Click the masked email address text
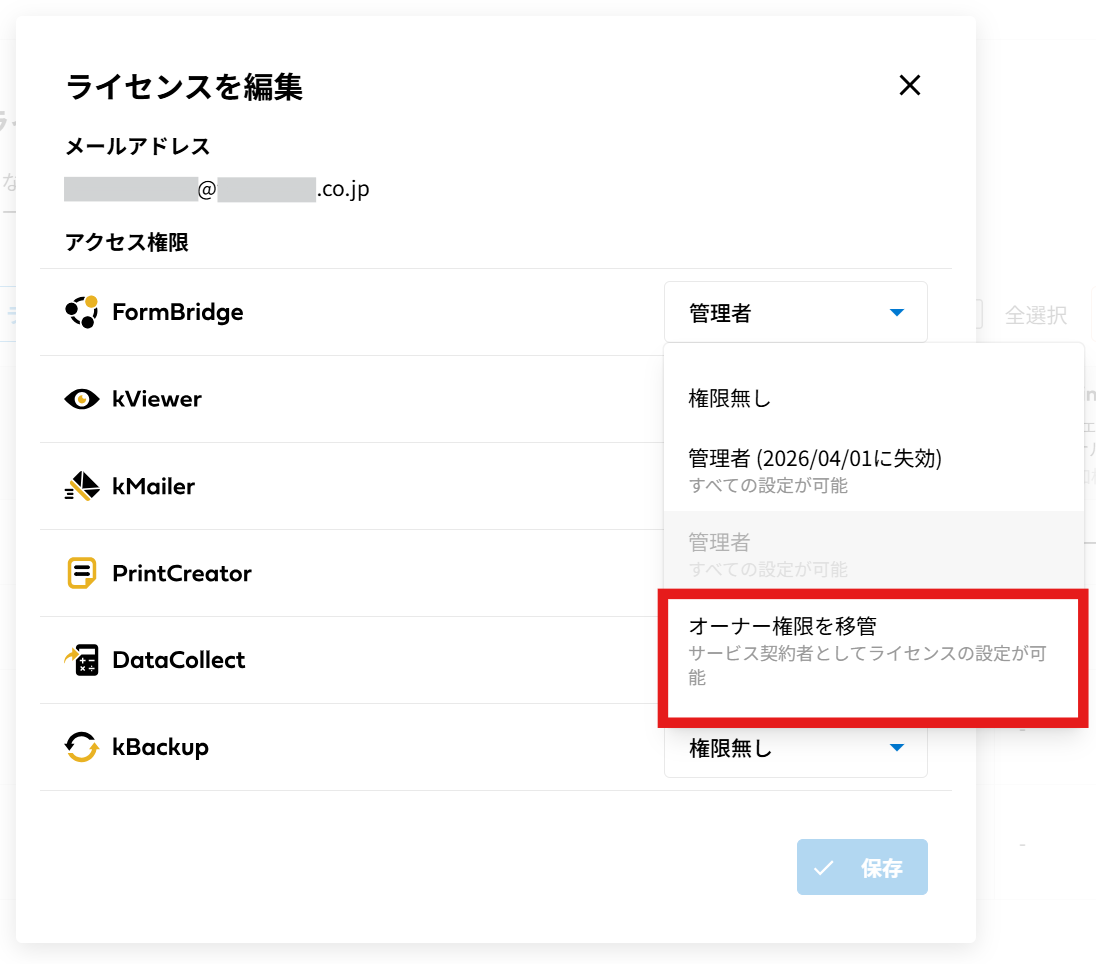Screen dimensions: 1096x964 (x=216, y=188)
